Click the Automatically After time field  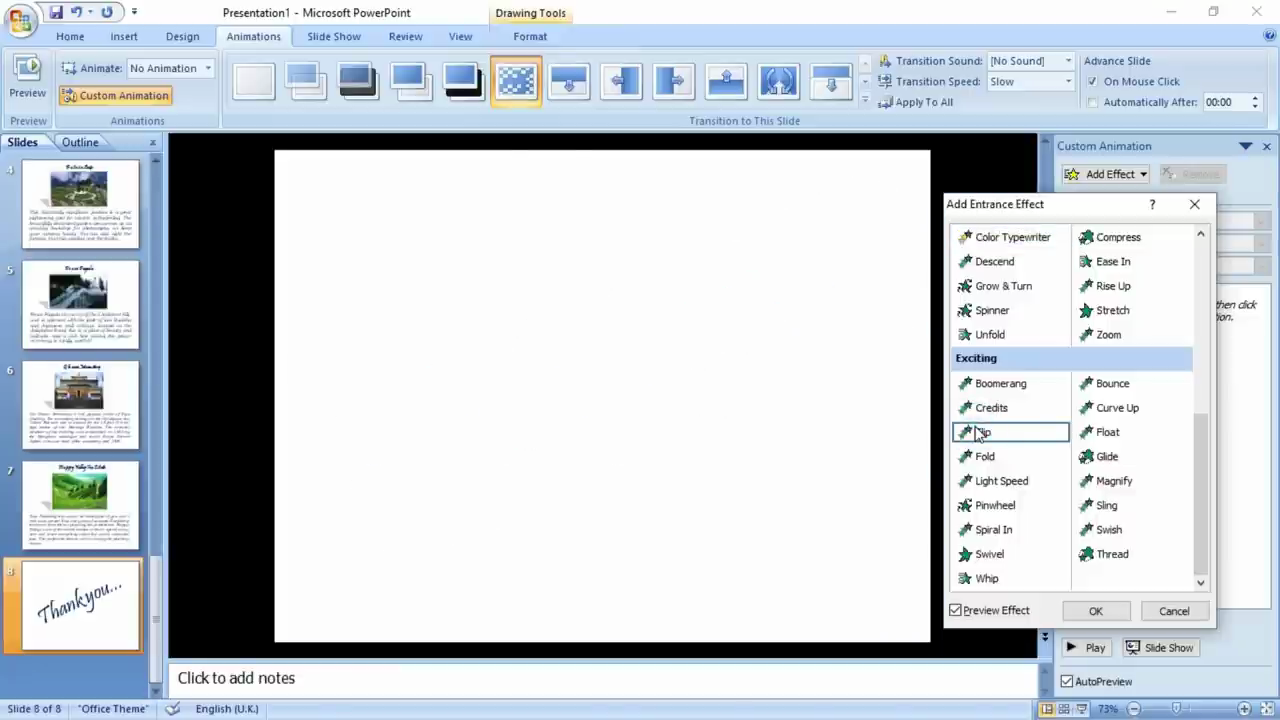[x=1225, y=102]
